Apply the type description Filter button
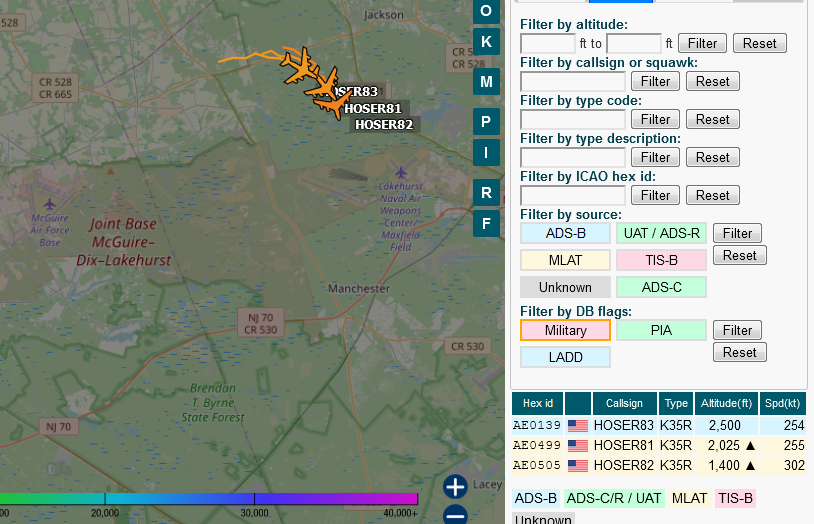This screenshot has height=524, width=814. (x=655, y=157)
